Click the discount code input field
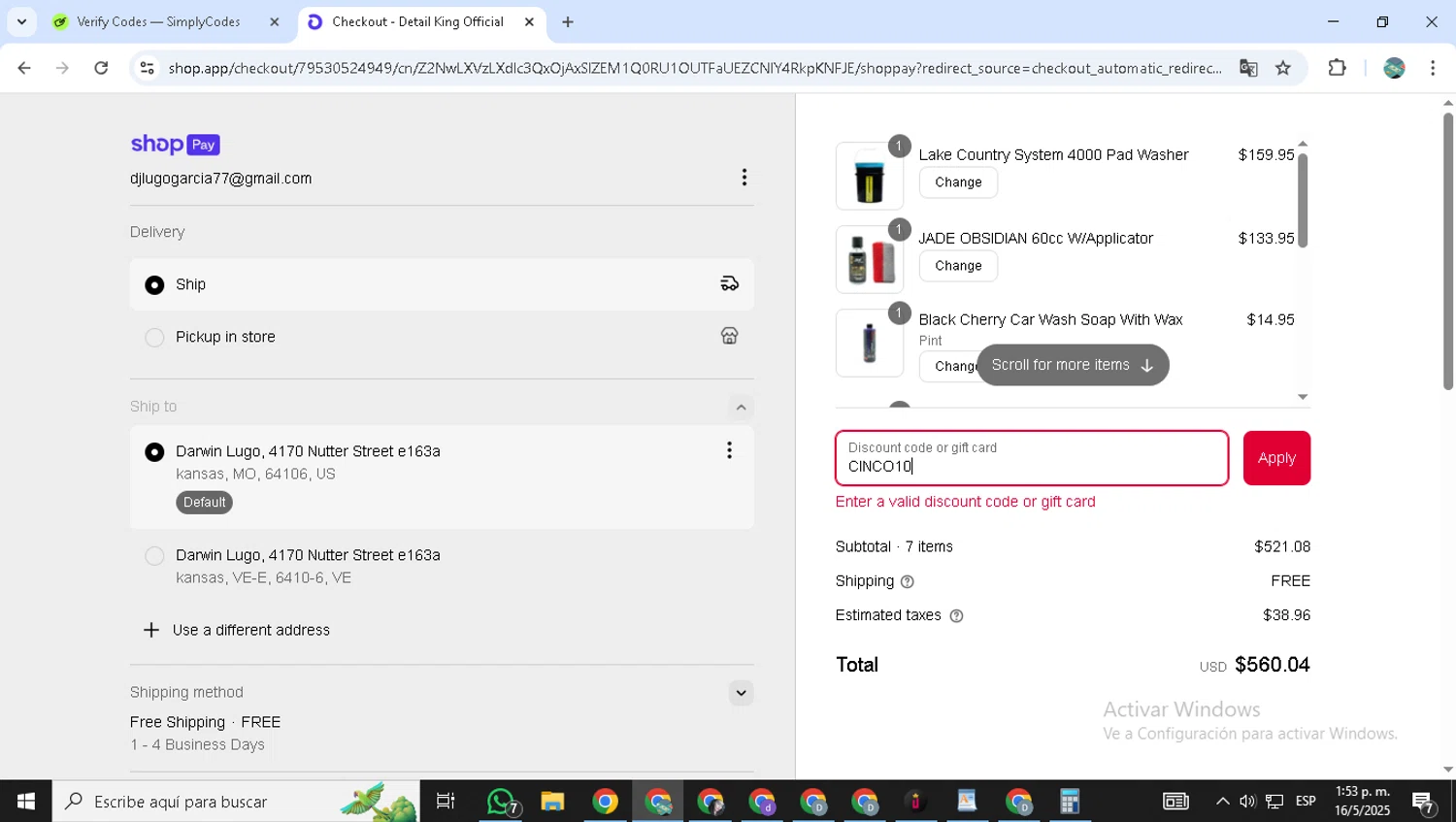 (1032, 458)
